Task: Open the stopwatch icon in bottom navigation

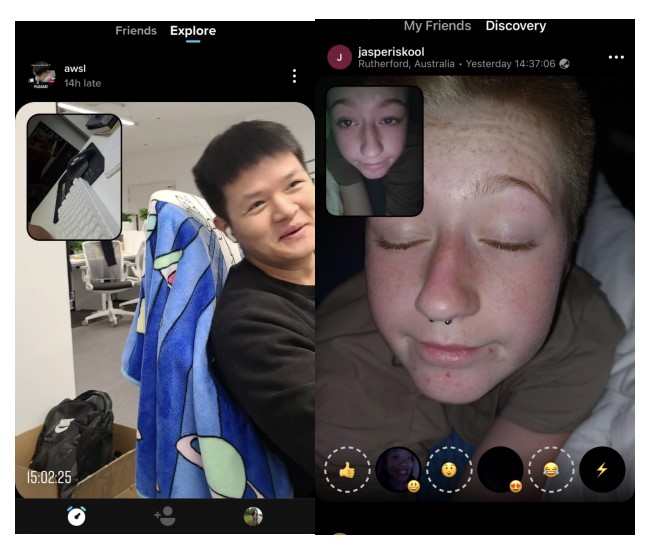Action: tap(77, 516)
